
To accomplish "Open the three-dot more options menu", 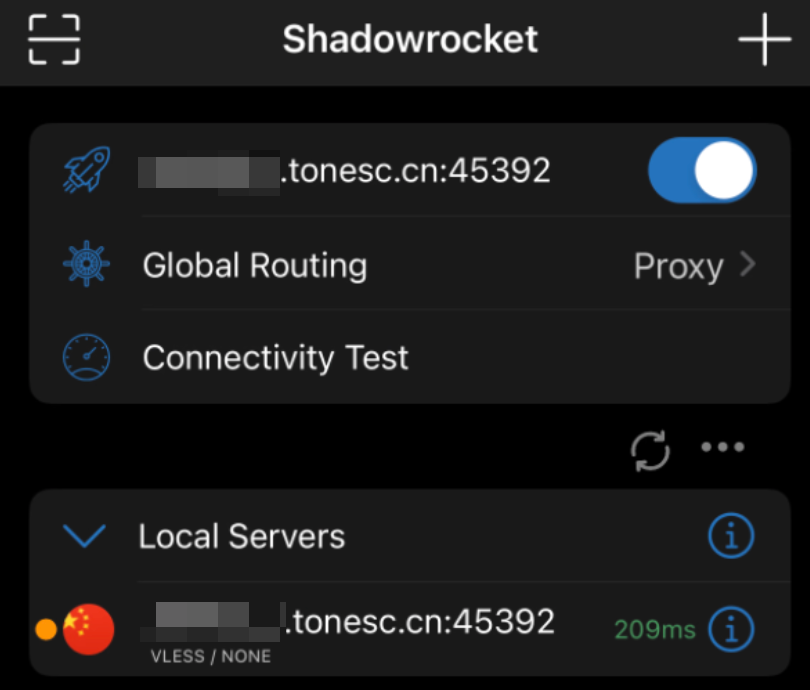I will [x=723, y=447].
